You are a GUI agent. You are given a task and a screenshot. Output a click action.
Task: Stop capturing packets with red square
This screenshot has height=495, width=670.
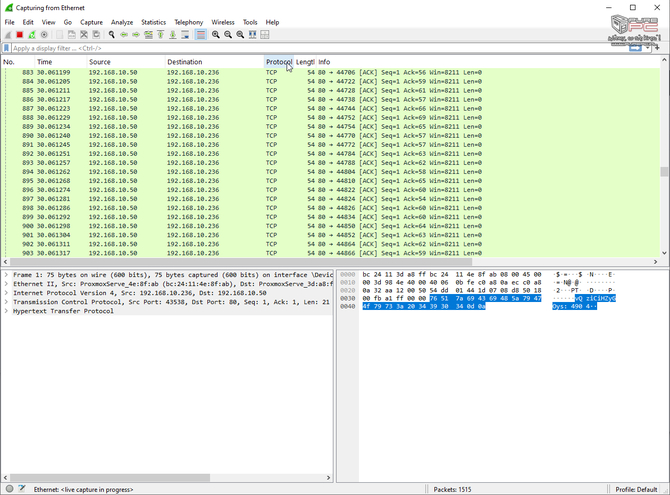20,35
